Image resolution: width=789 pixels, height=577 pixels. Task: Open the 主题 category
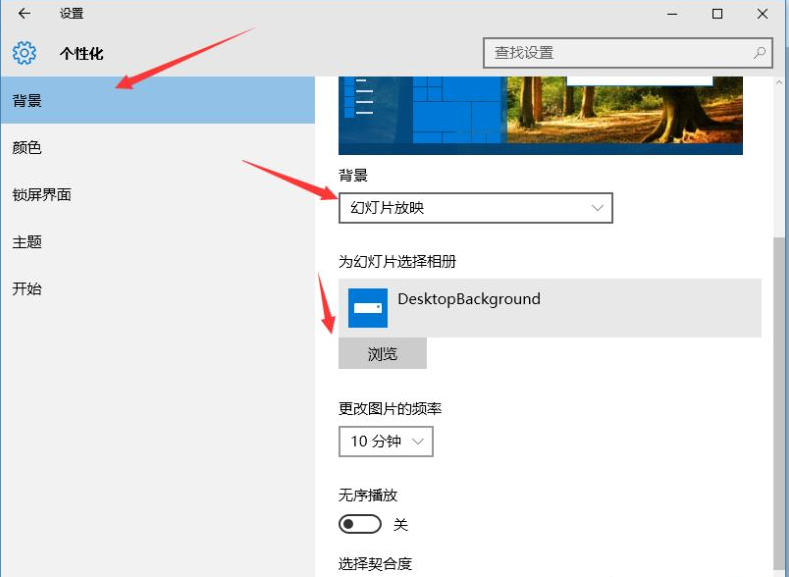pos(157,242)
